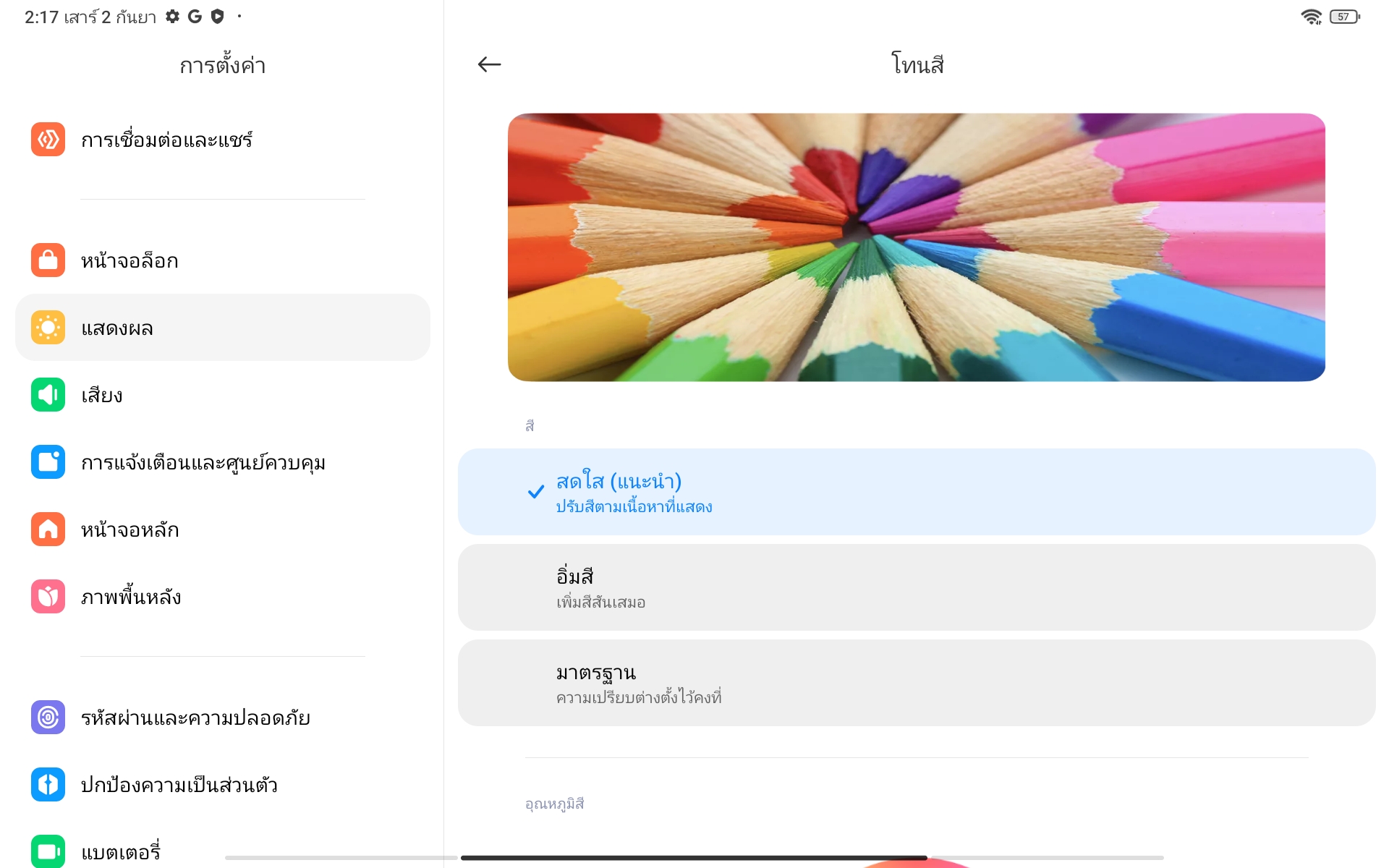
Task: Tap the shield status bar icon
Action: click(x=217, y=16)
